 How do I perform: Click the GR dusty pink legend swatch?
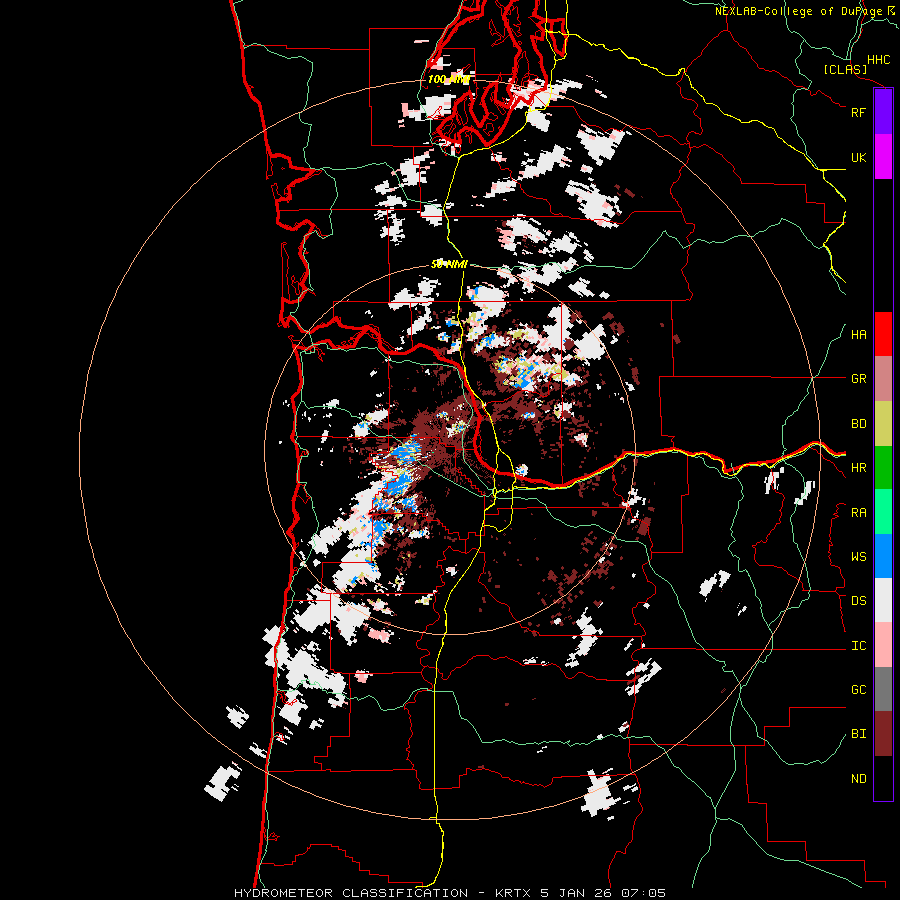pos(883,379)
